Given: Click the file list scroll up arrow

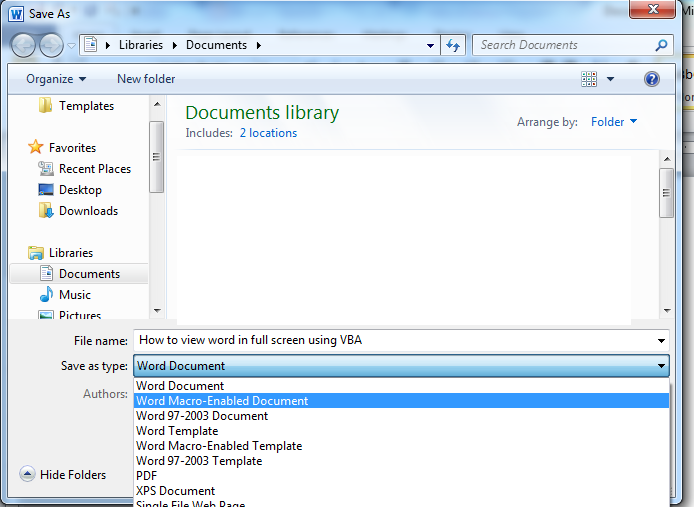Looking at the screenshot, I should (x=667, y=159).
